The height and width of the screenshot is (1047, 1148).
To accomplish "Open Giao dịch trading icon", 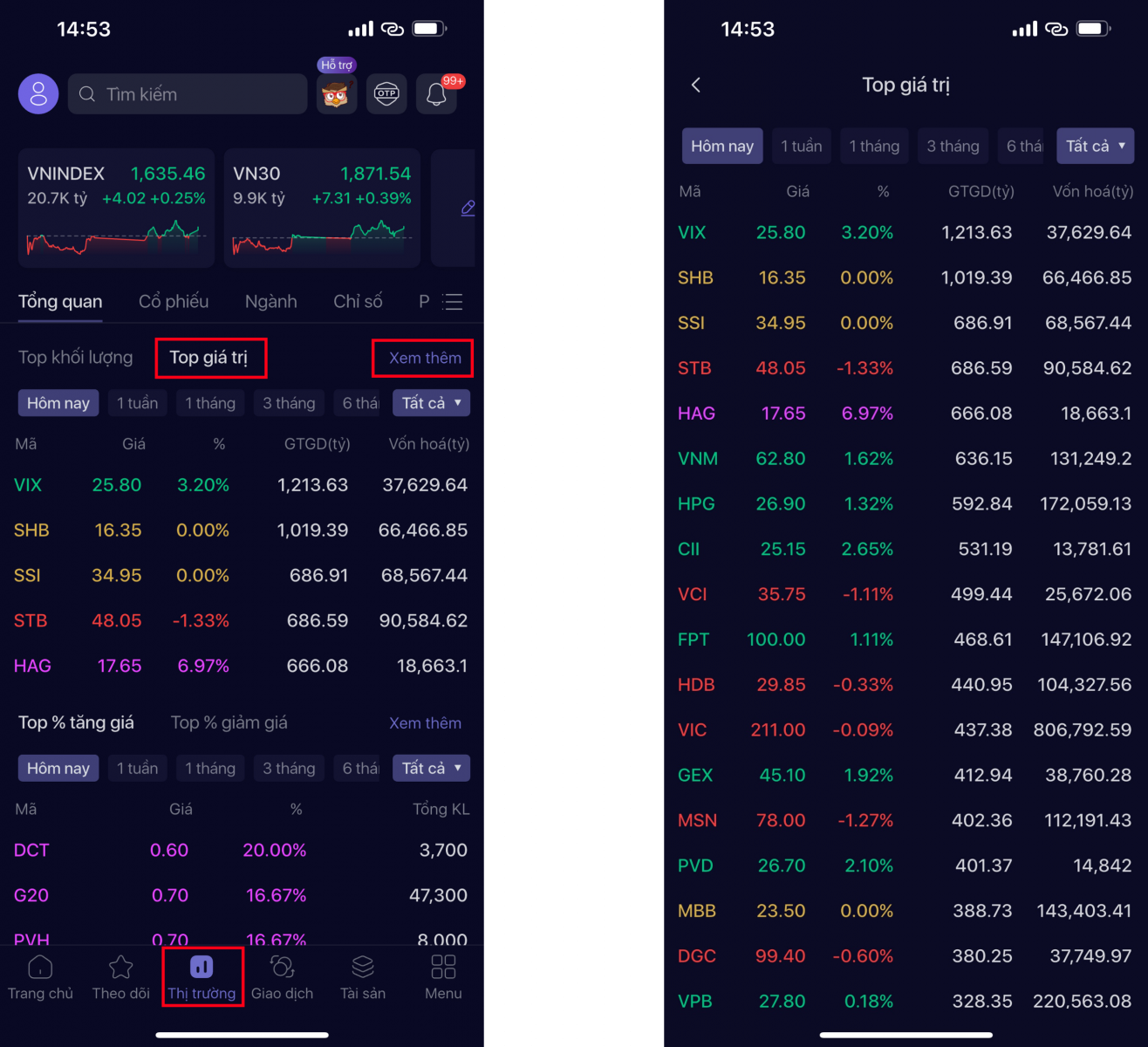I will tap(282, 977).
